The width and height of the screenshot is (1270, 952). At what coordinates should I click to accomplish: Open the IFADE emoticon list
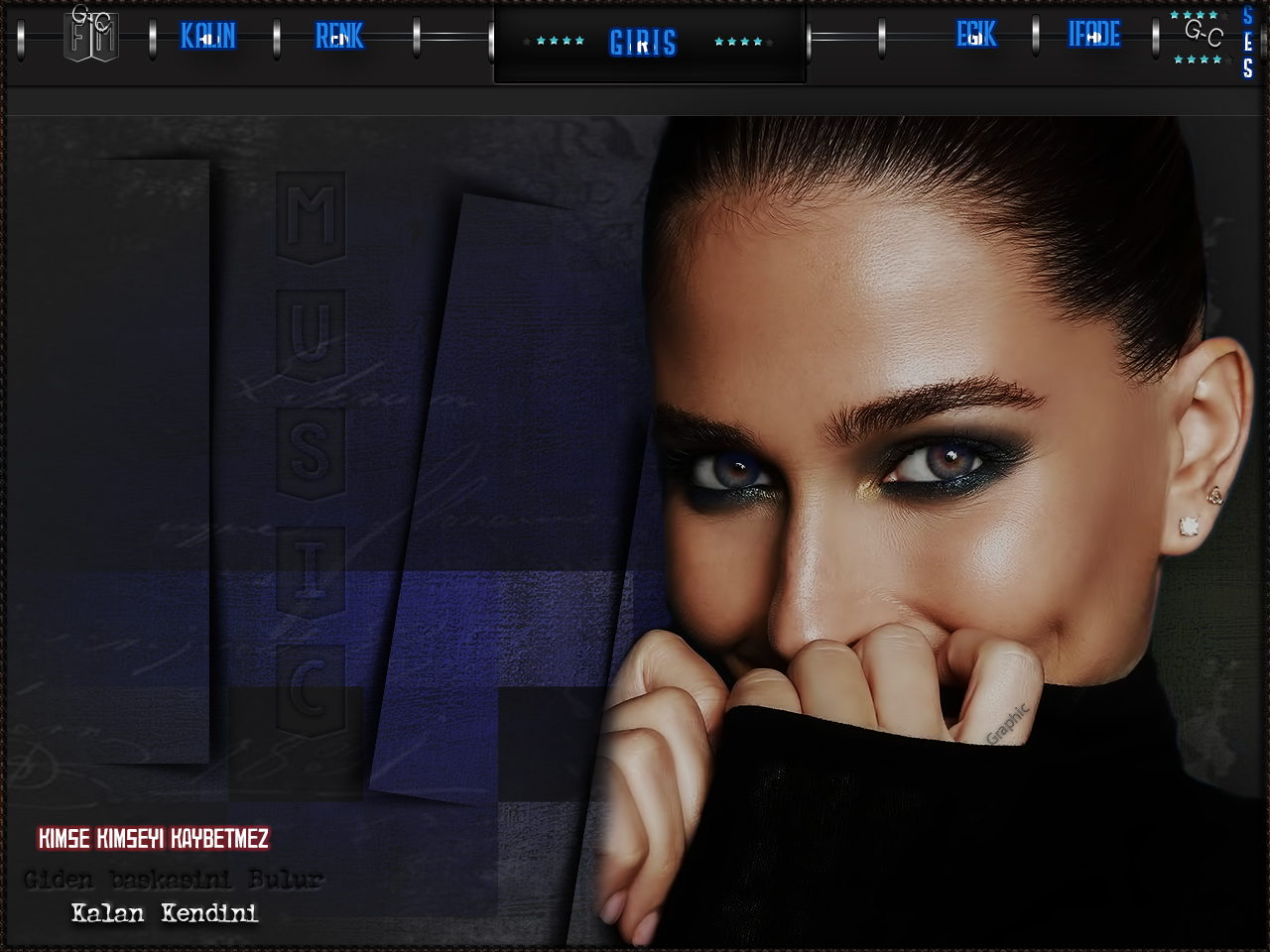[1093, 36]
